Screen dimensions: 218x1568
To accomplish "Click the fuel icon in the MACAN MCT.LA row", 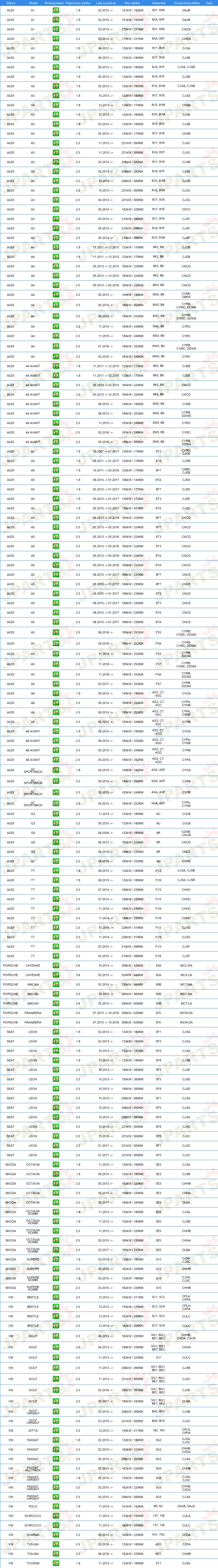I will (x=56, y=1004).
